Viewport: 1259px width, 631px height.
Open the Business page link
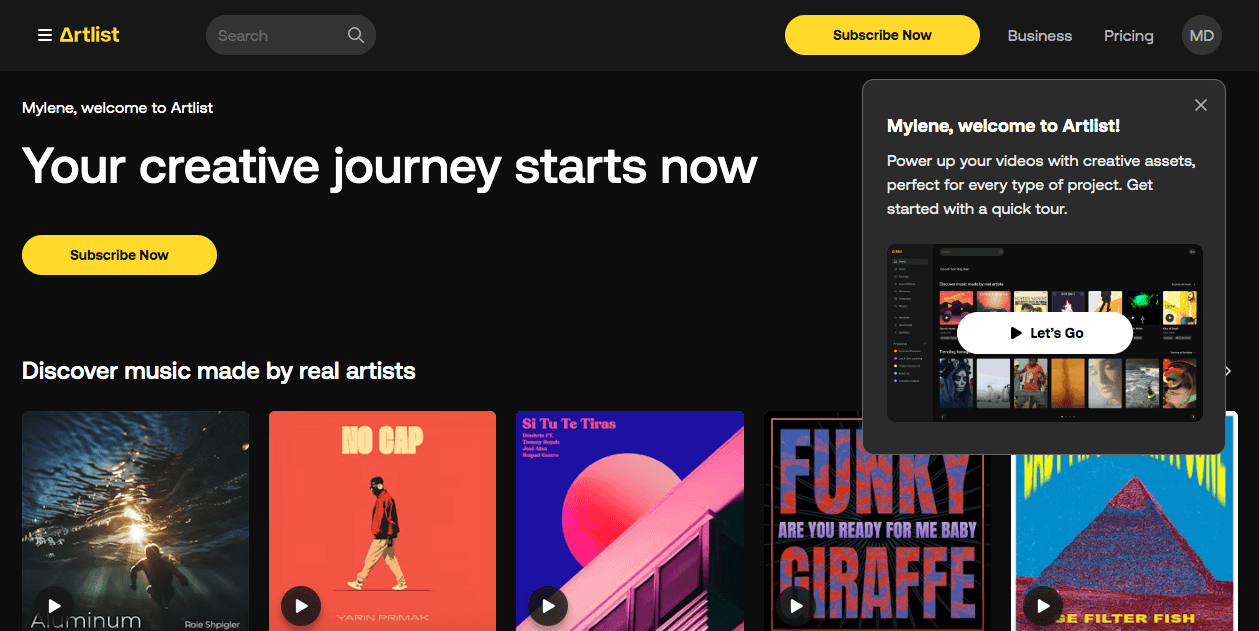coord(1040,36)
